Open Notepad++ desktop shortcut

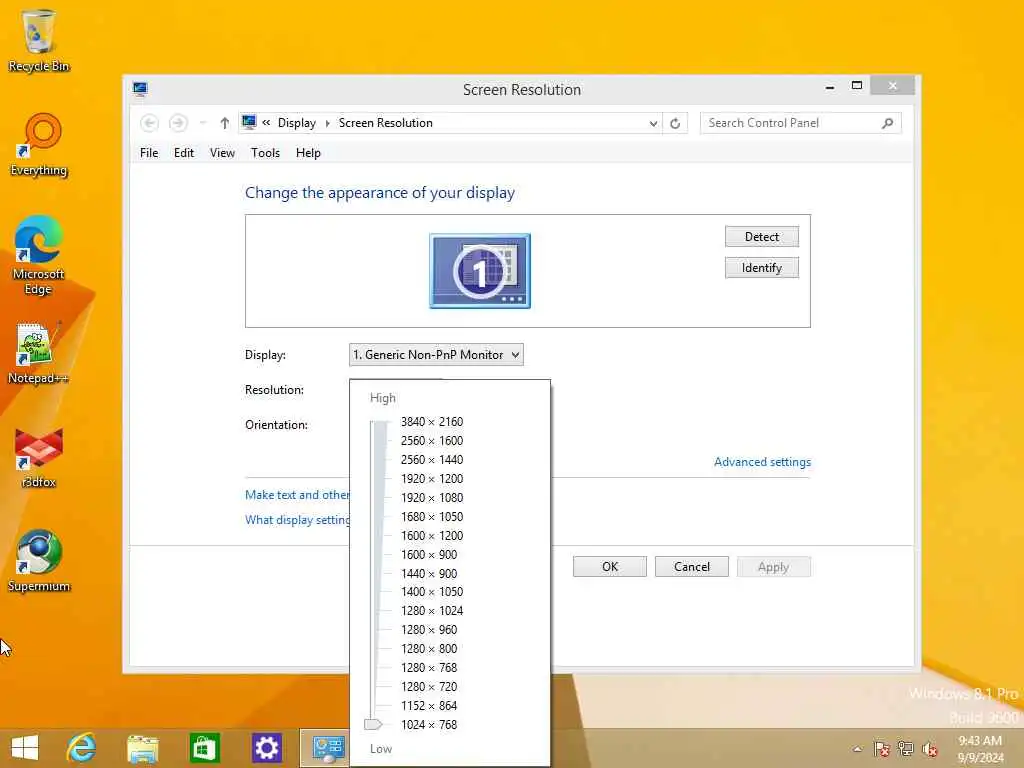[x=39, y=353]
